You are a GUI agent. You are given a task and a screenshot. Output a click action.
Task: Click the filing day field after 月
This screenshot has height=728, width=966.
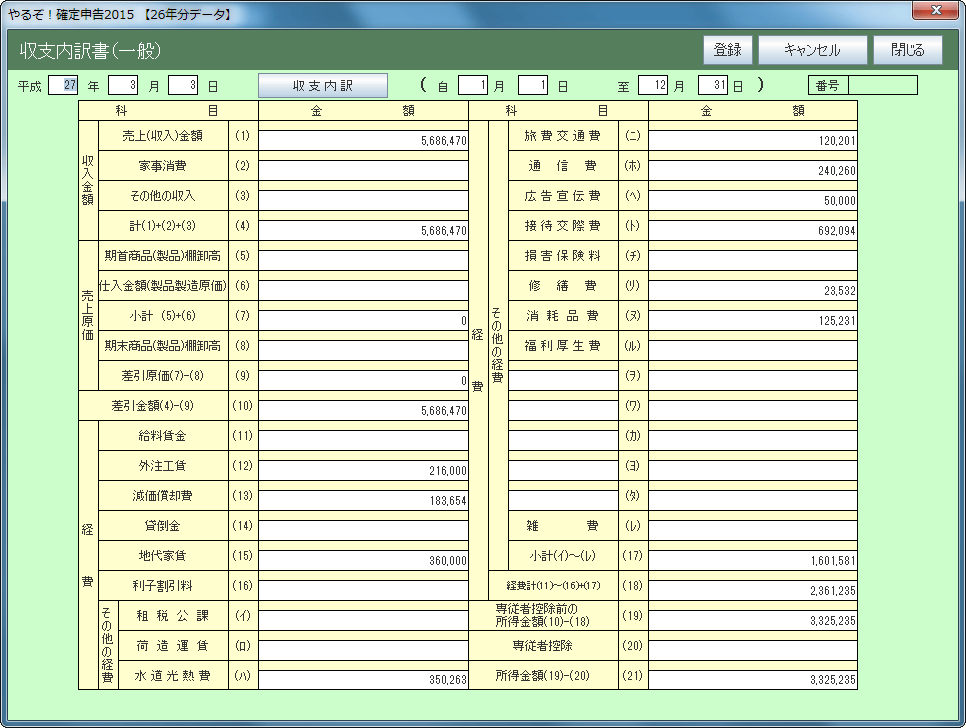click(x=183, y=85)
